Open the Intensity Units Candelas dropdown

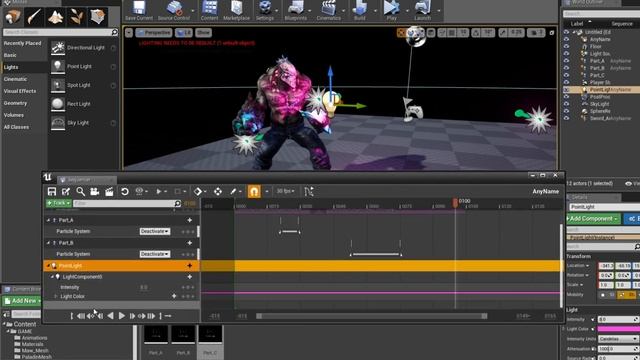click(618, 339)
